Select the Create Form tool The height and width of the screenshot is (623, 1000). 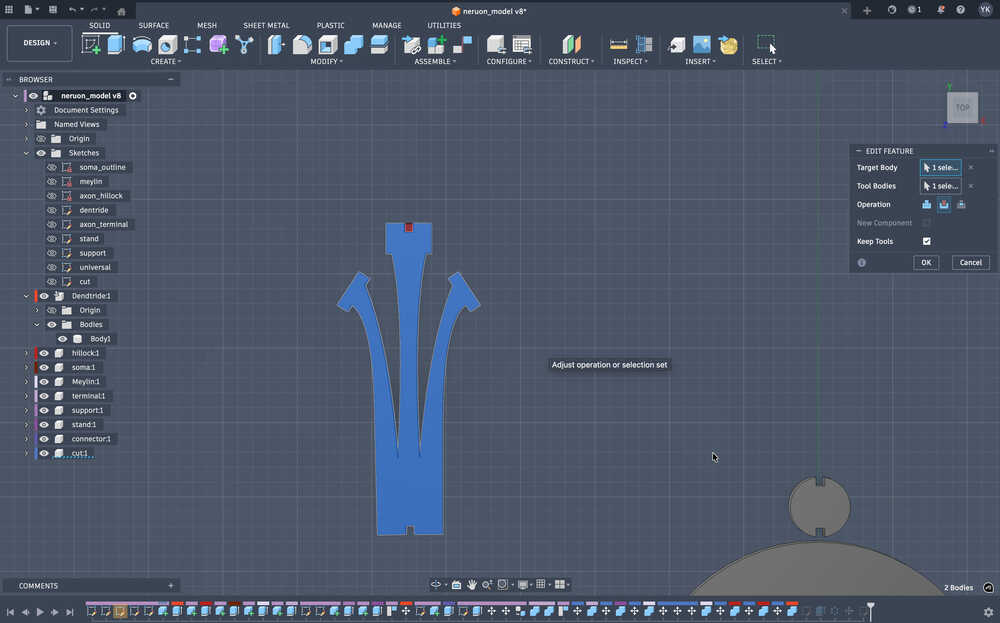(219, 45)
